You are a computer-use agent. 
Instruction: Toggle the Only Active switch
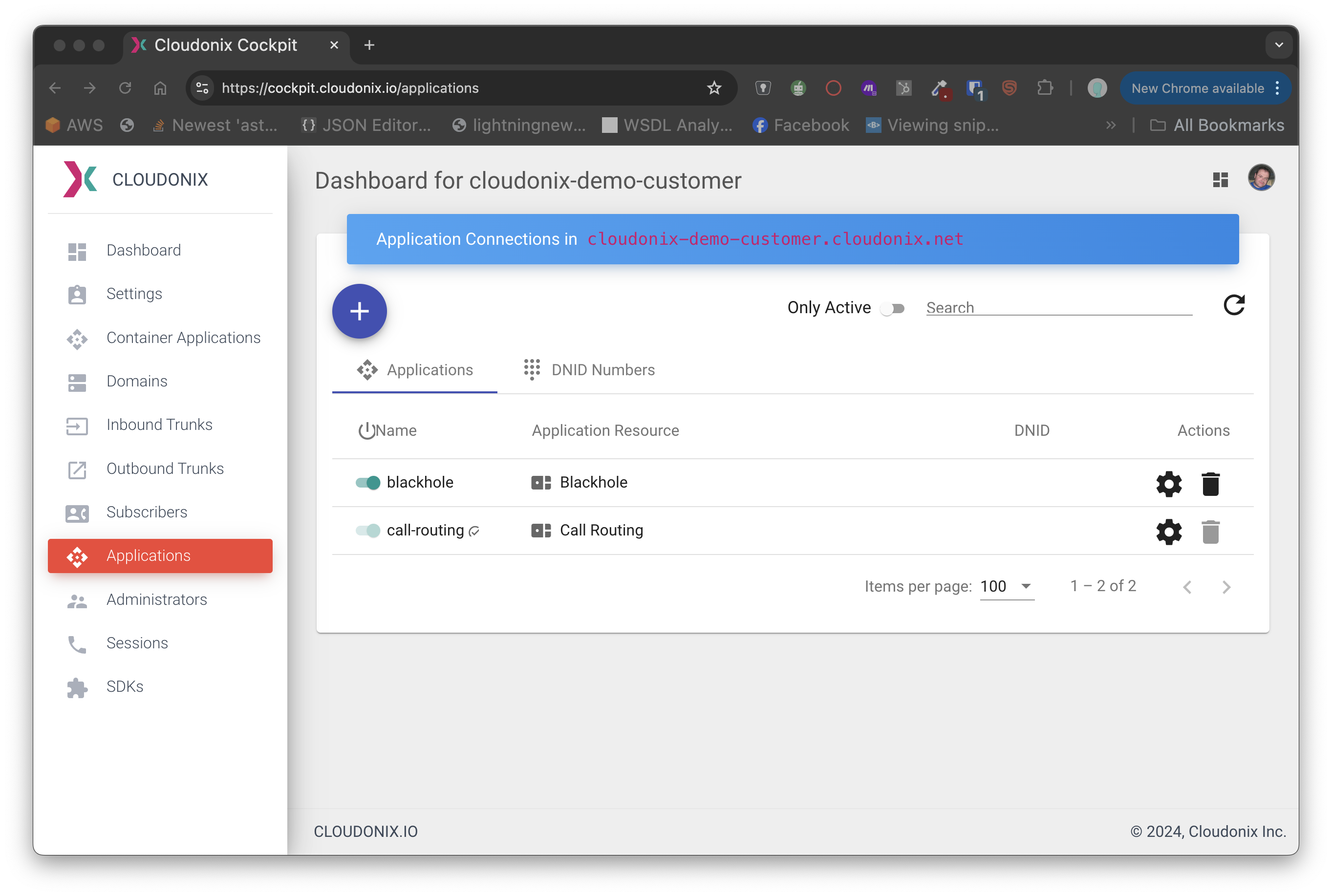coord(892,309)
